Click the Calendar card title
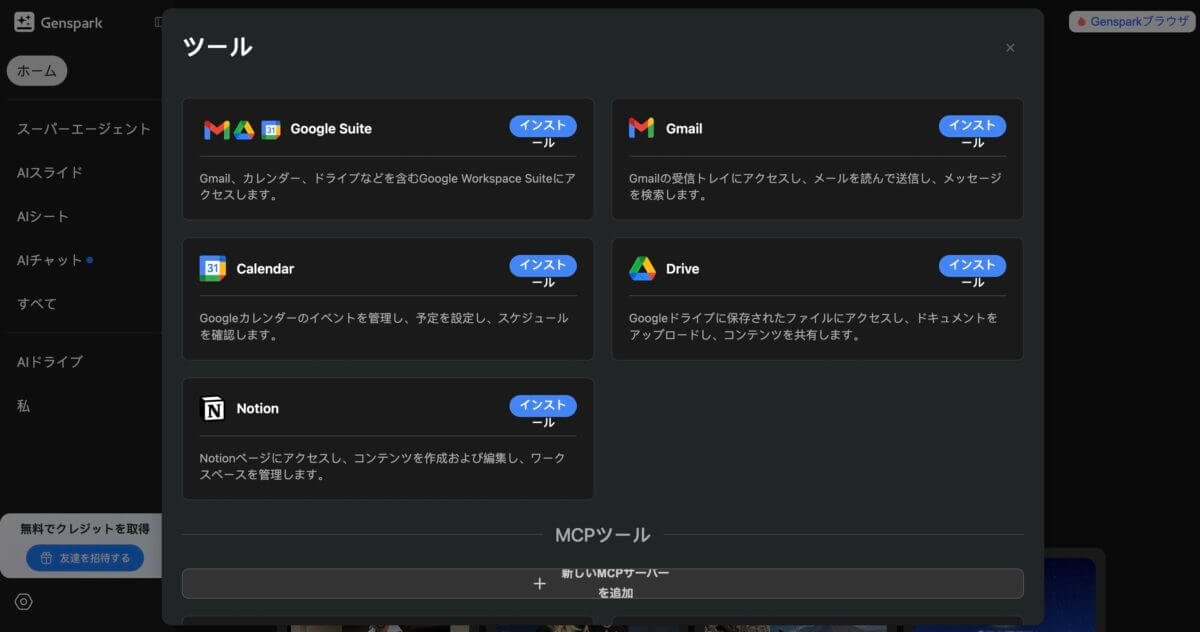 pyautogui.click(x=265, y=269)
